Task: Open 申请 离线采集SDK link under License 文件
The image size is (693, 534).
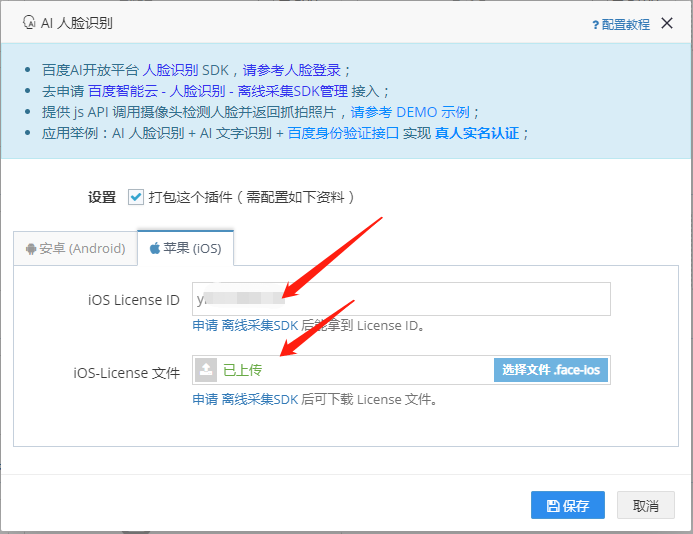Action: 245,400
